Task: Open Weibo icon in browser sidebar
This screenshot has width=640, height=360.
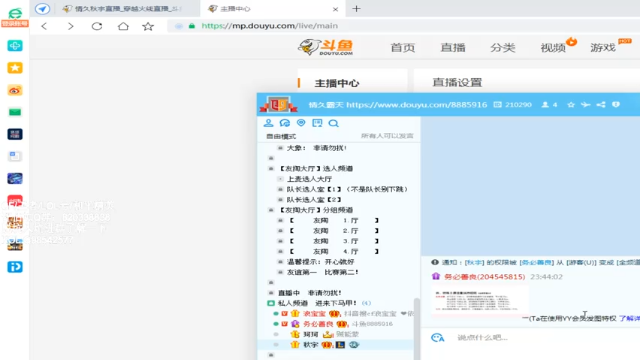Action: pos(15,90)
